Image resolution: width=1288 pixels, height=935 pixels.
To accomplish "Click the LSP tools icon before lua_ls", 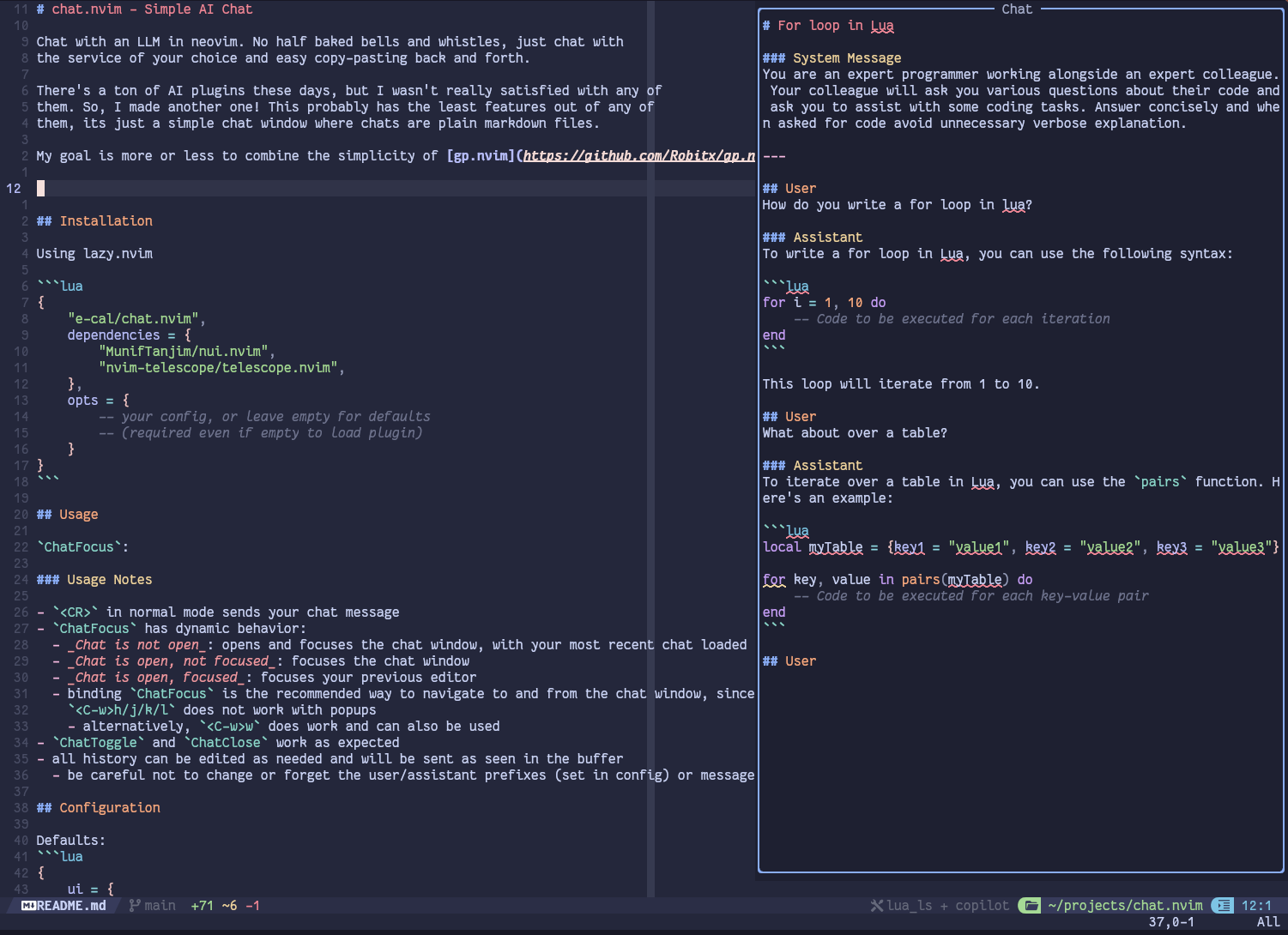I will 876,906.
